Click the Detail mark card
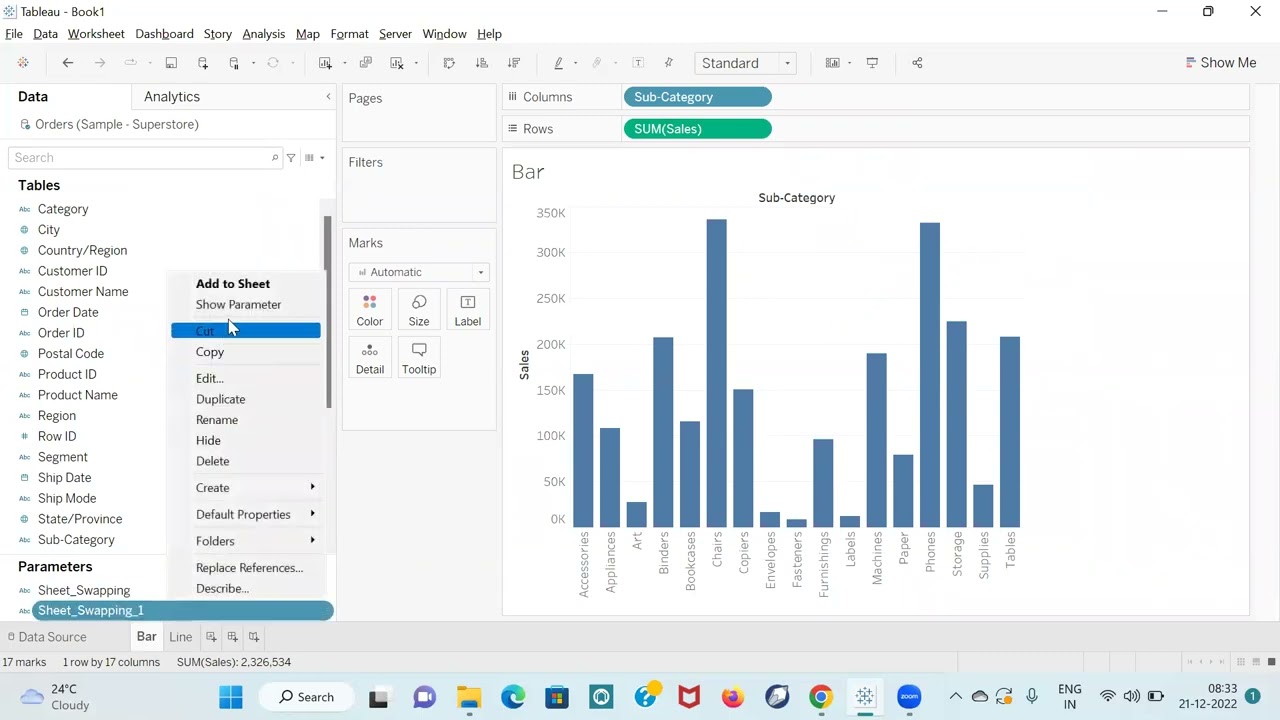This screenshot has height=720, width=1280. tap(370, 358)
